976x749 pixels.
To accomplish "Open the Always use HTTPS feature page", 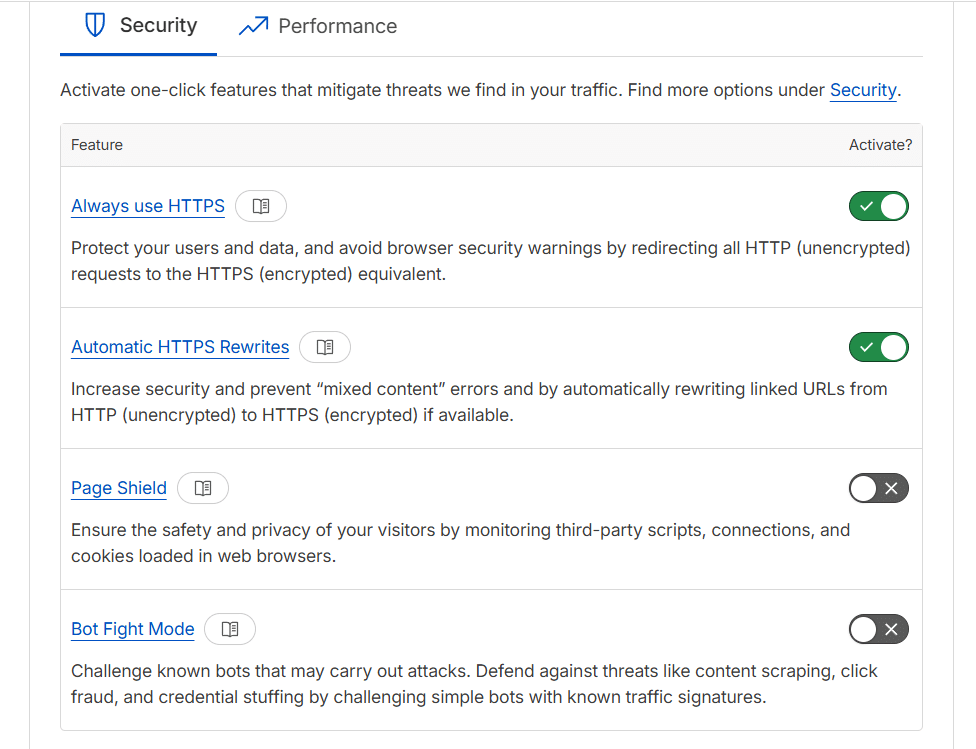I will [x=147, y=206].
